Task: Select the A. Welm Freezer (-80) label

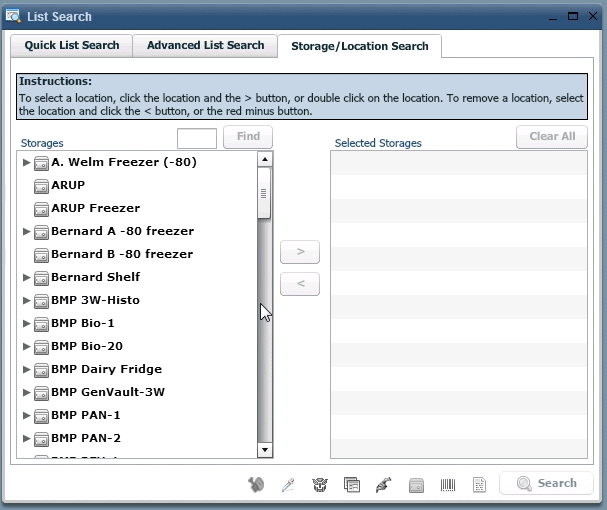Action: tap(124, 162)
